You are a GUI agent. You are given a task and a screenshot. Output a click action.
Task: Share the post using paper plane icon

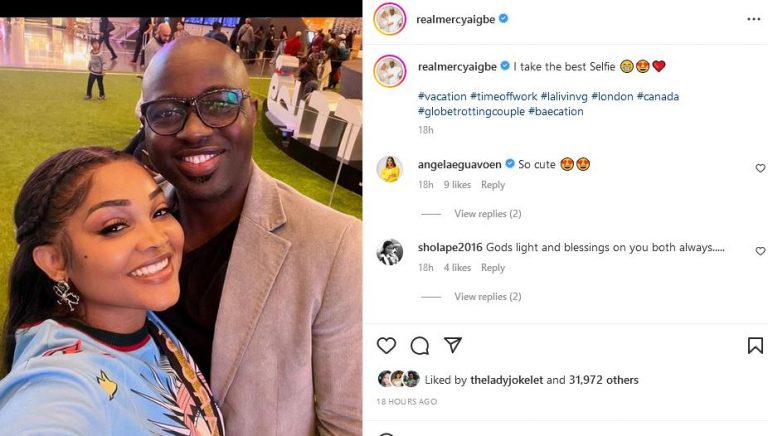pyautogui.click(x=453, y=345)
